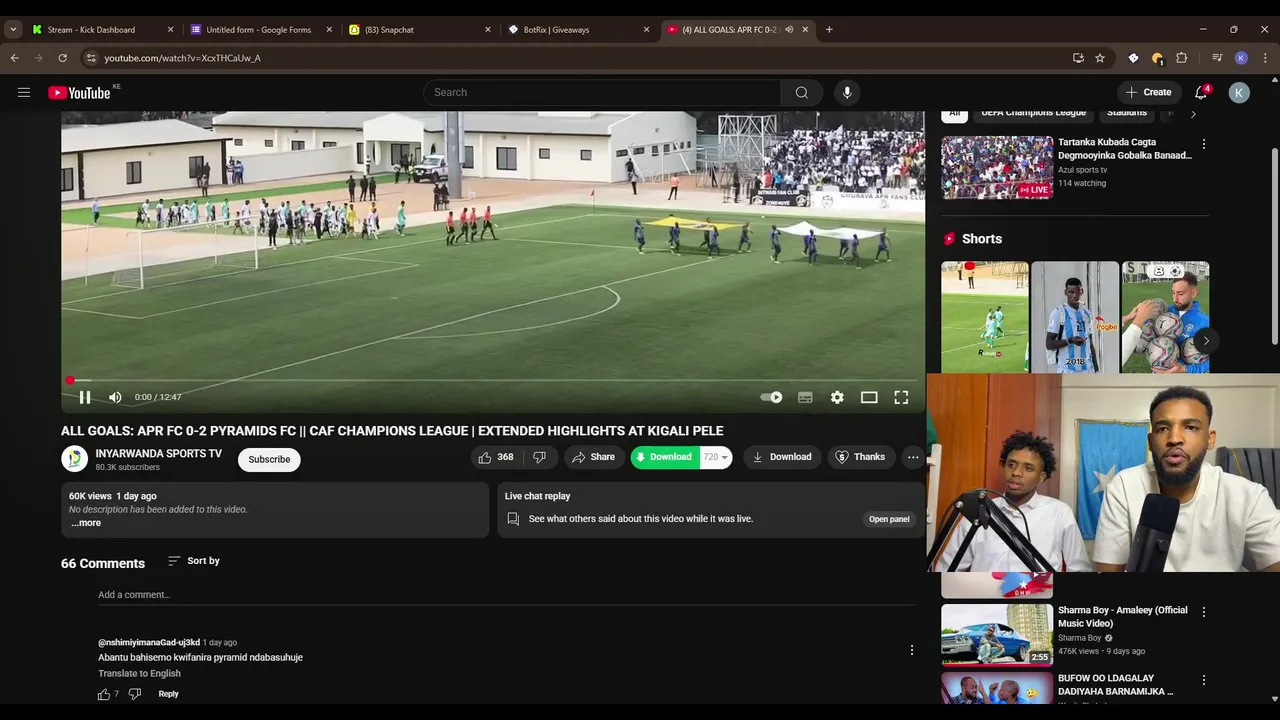Viewport: 1280px width, 720px height.
Task: Open the 720 quality dropdown
Action: click(x=715, y=457)
